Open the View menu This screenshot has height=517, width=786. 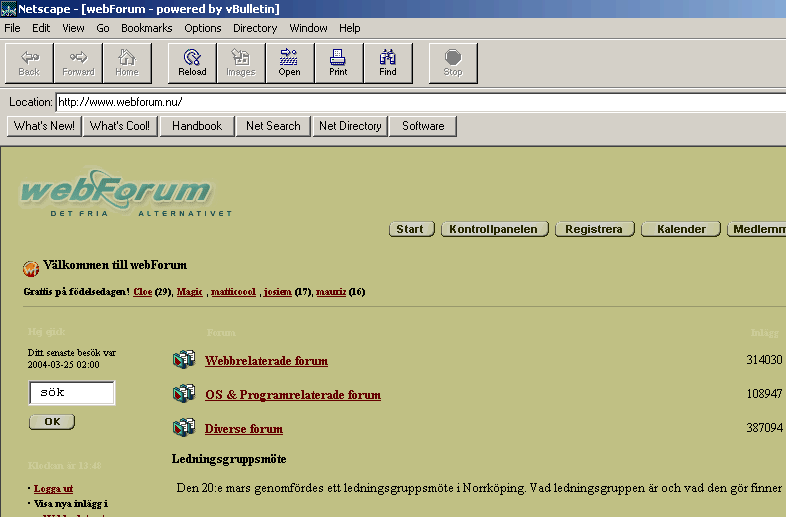tap(73, 28)
